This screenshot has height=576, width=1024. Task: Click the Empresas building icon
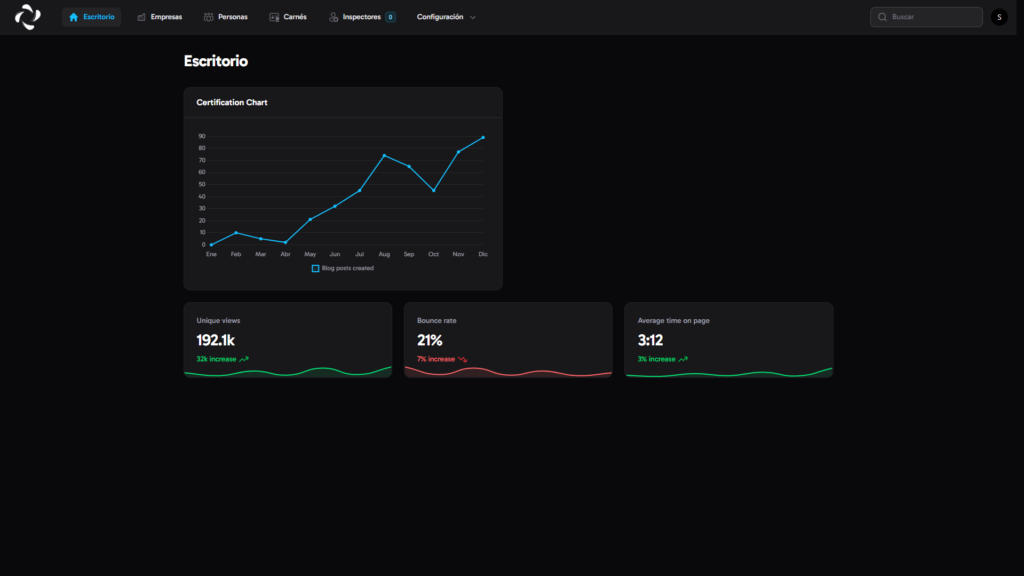click(x=142, y=17)
